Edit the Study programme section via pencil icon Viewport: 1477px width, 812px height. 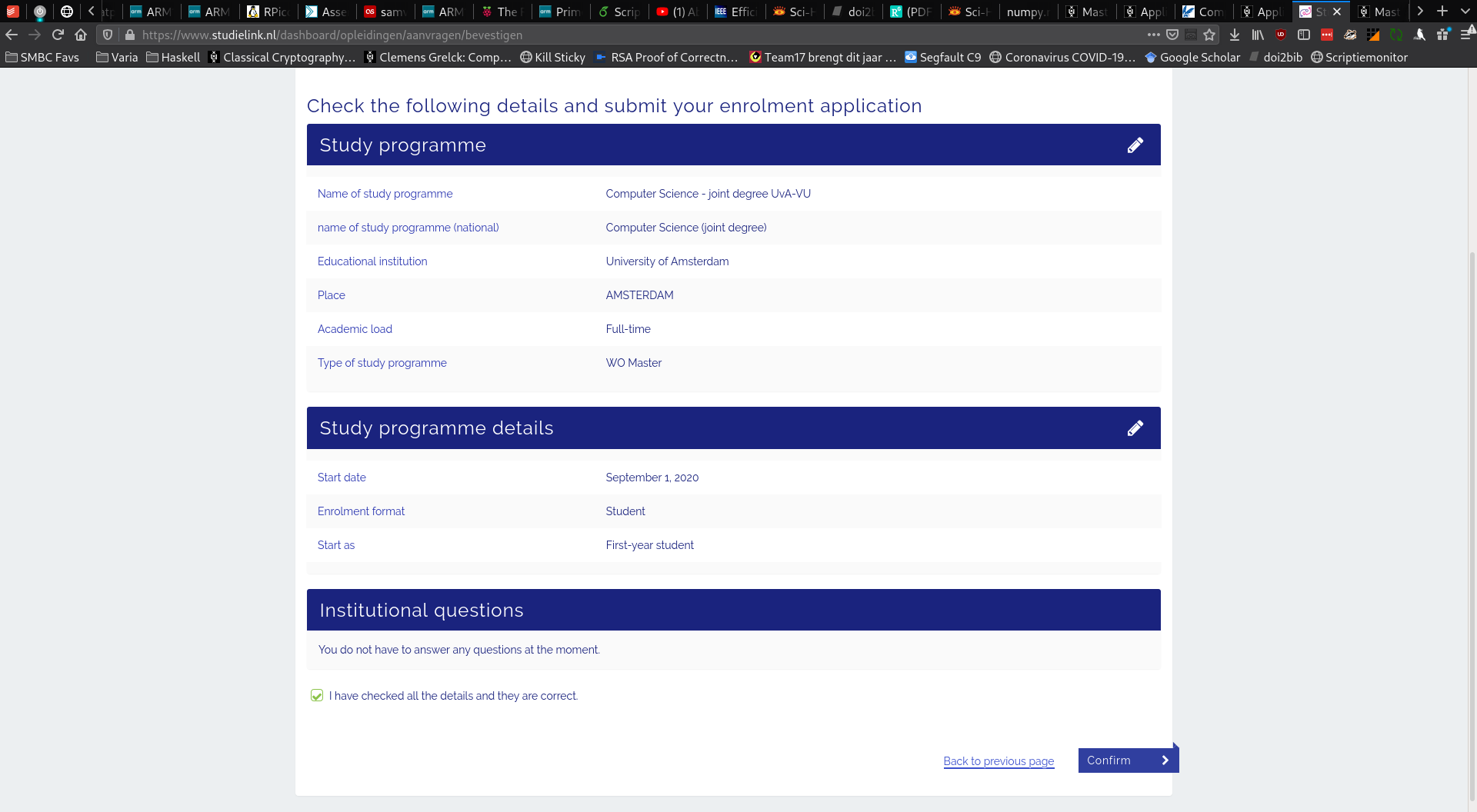point(1135,145)
